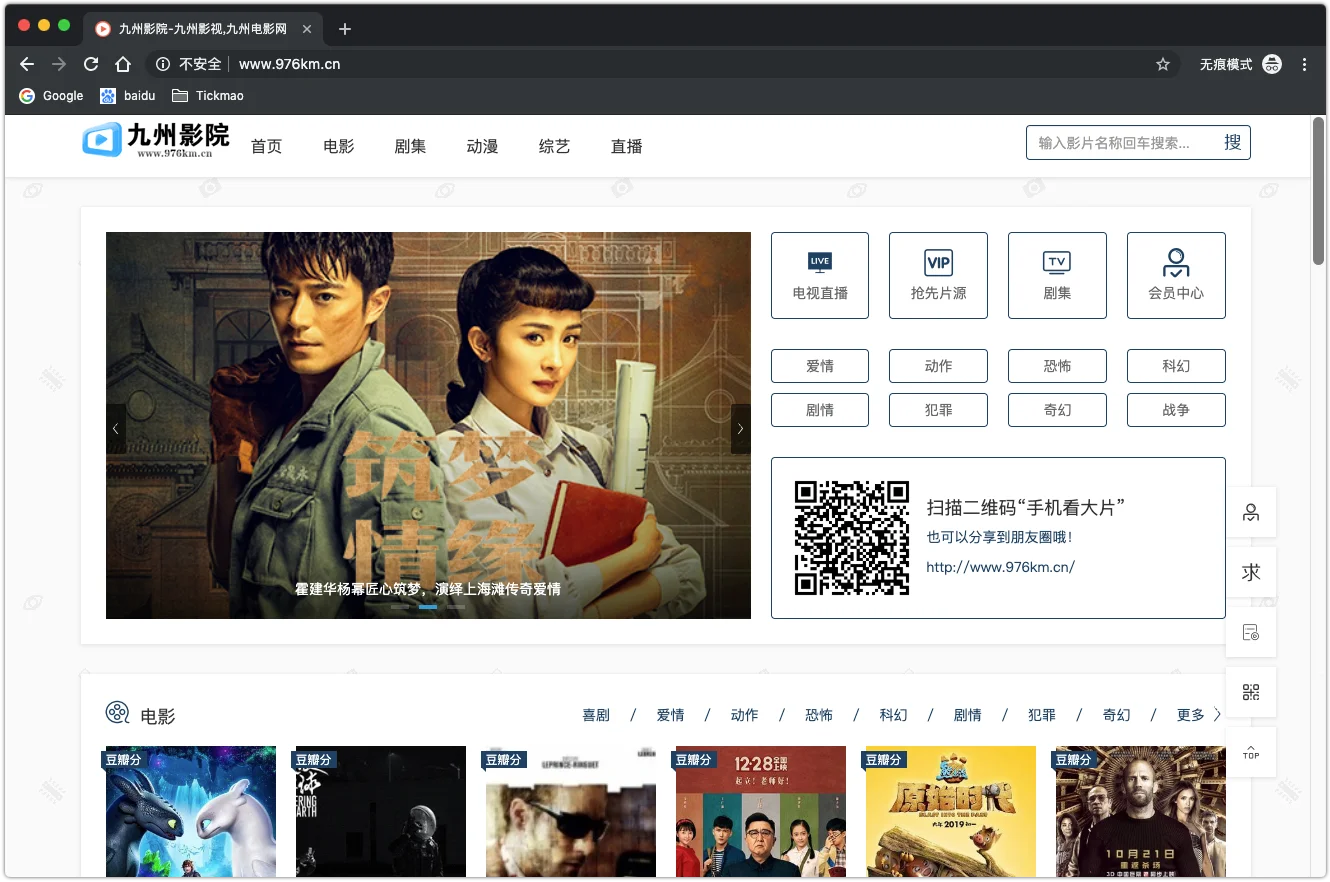Click the 搜 search button
This screenshot has width=1330, height=882.
click(x=1233, y=143)
